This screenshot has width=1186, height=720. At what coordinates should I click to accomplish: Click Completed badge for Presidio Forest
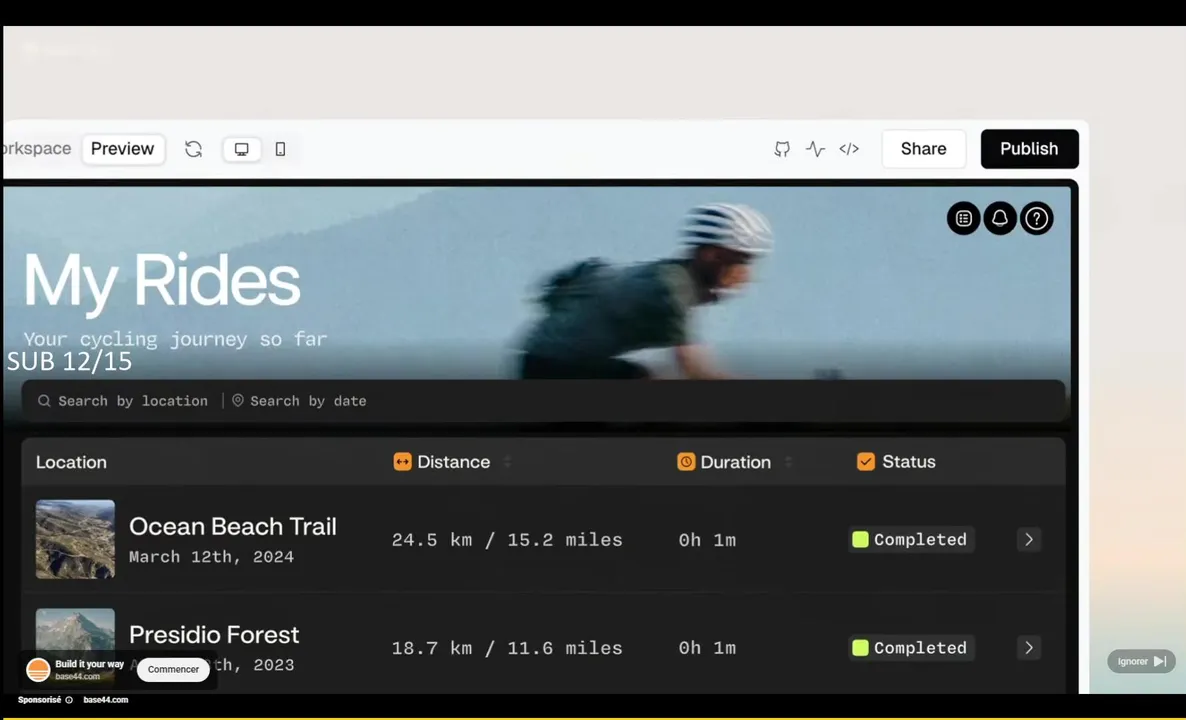911,648
